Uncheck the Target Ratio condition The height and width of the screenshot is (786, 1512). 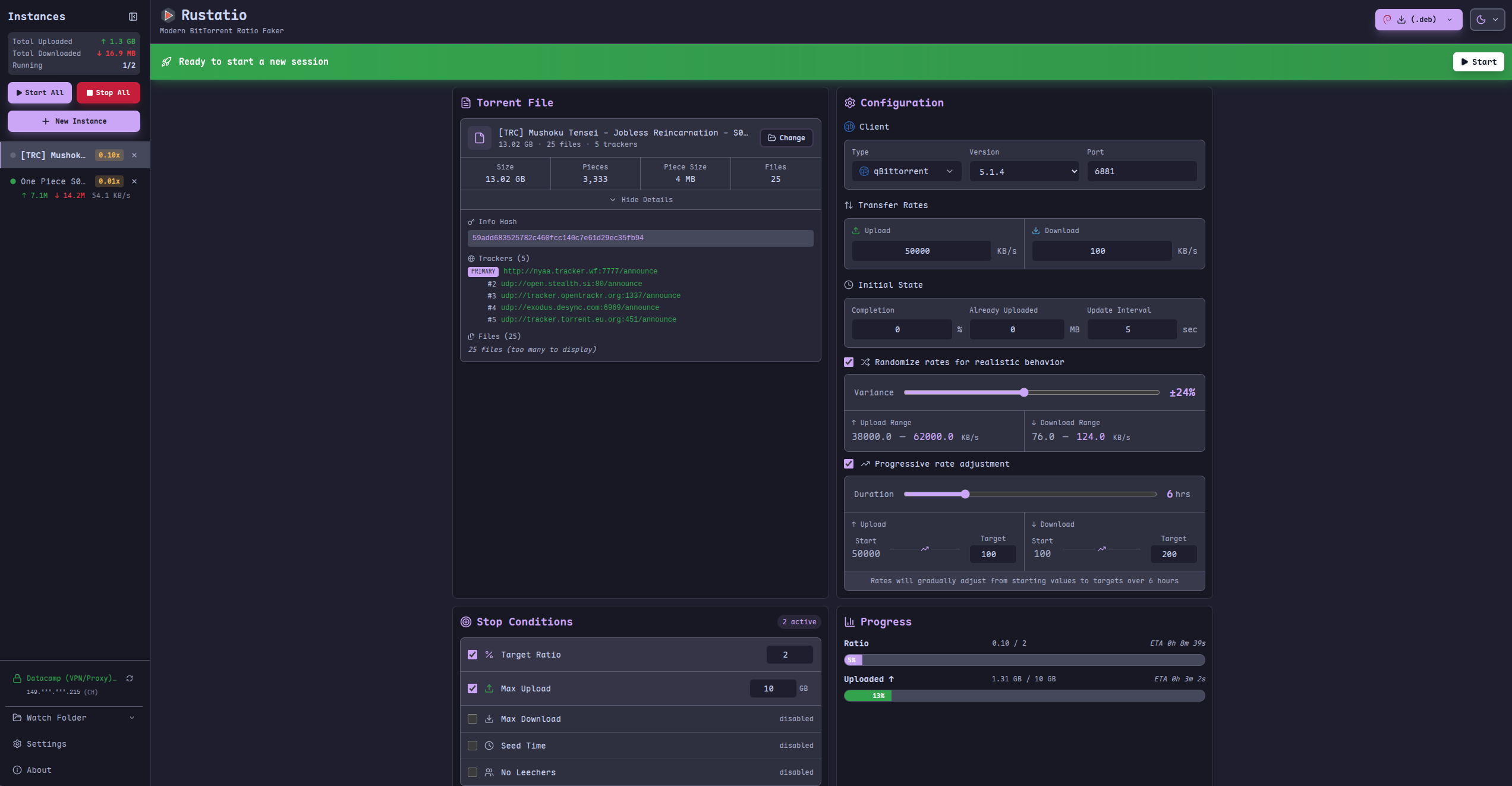472,655
